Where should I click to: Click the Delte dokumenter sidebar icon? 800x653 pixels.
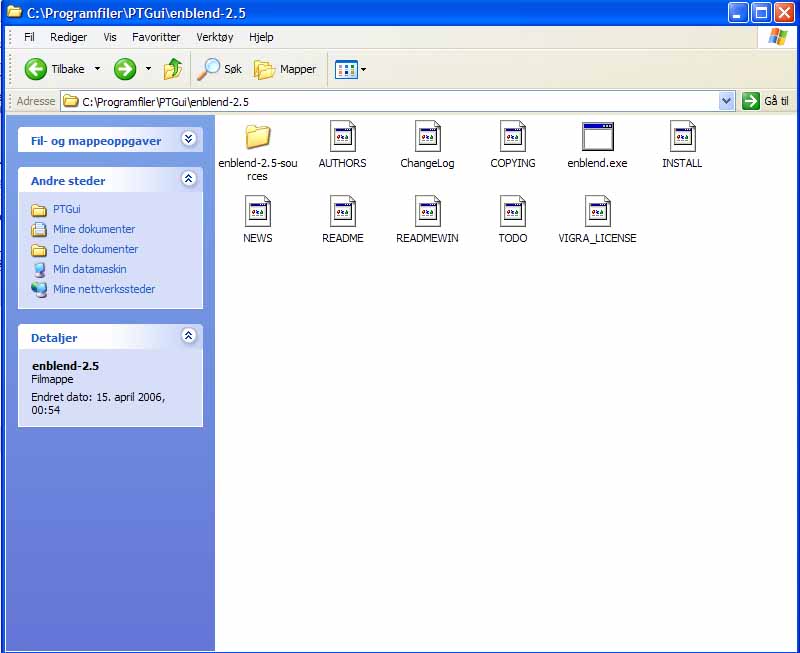39,250
